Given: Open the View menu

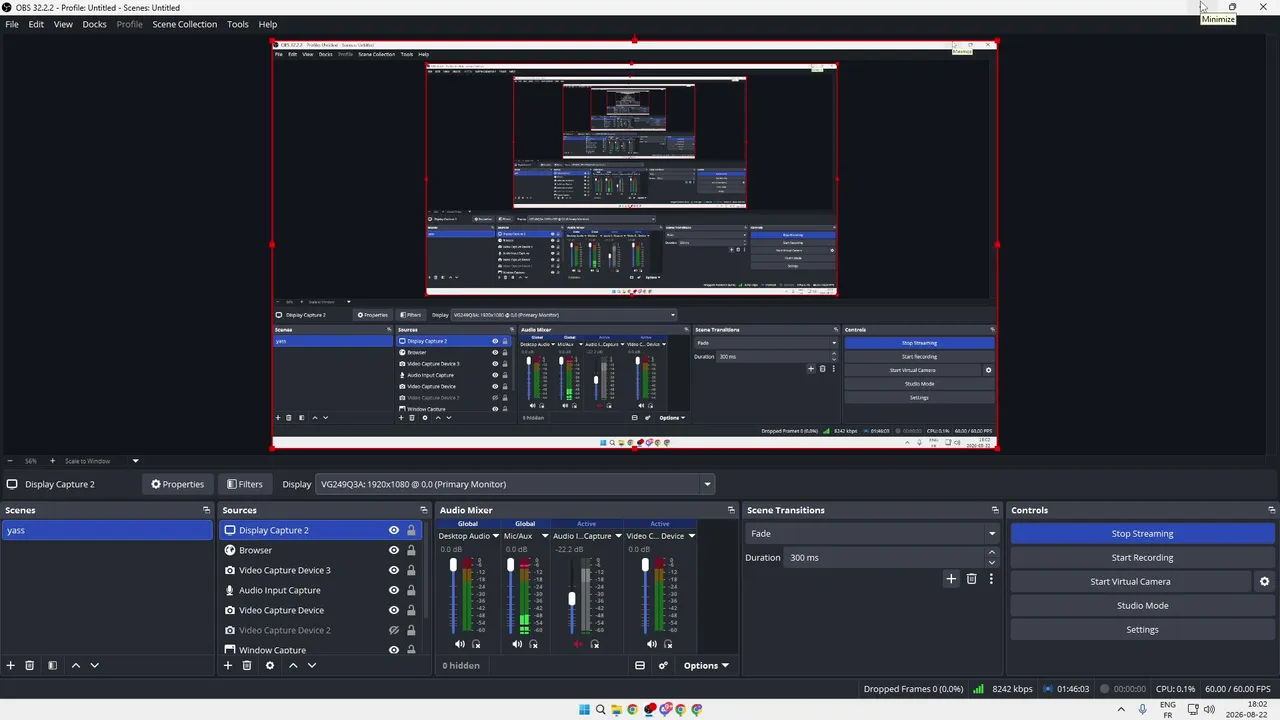Looking at the screenshot, I should click(63, 24).
